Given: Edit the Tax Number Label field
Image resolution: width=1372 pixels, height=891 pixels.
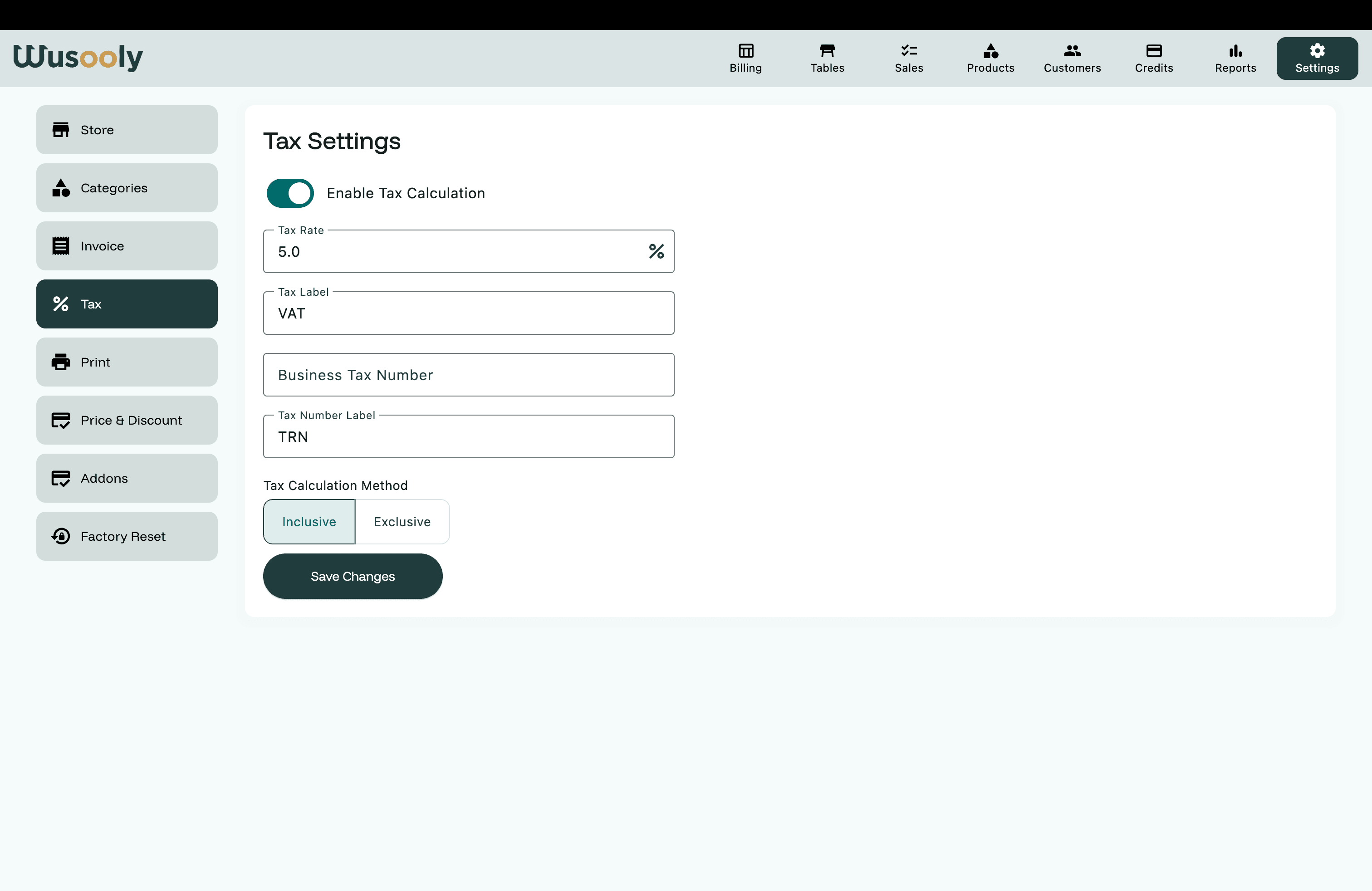Looking at the screenshot, I should 468,437.
